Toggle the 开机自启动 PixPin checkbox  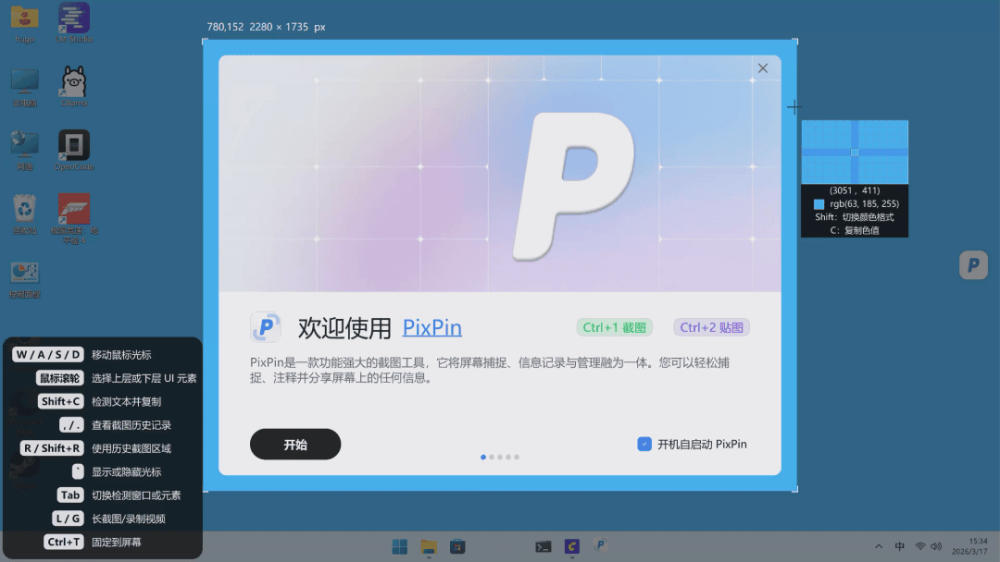pyautogui.click(x=644, y=444)
